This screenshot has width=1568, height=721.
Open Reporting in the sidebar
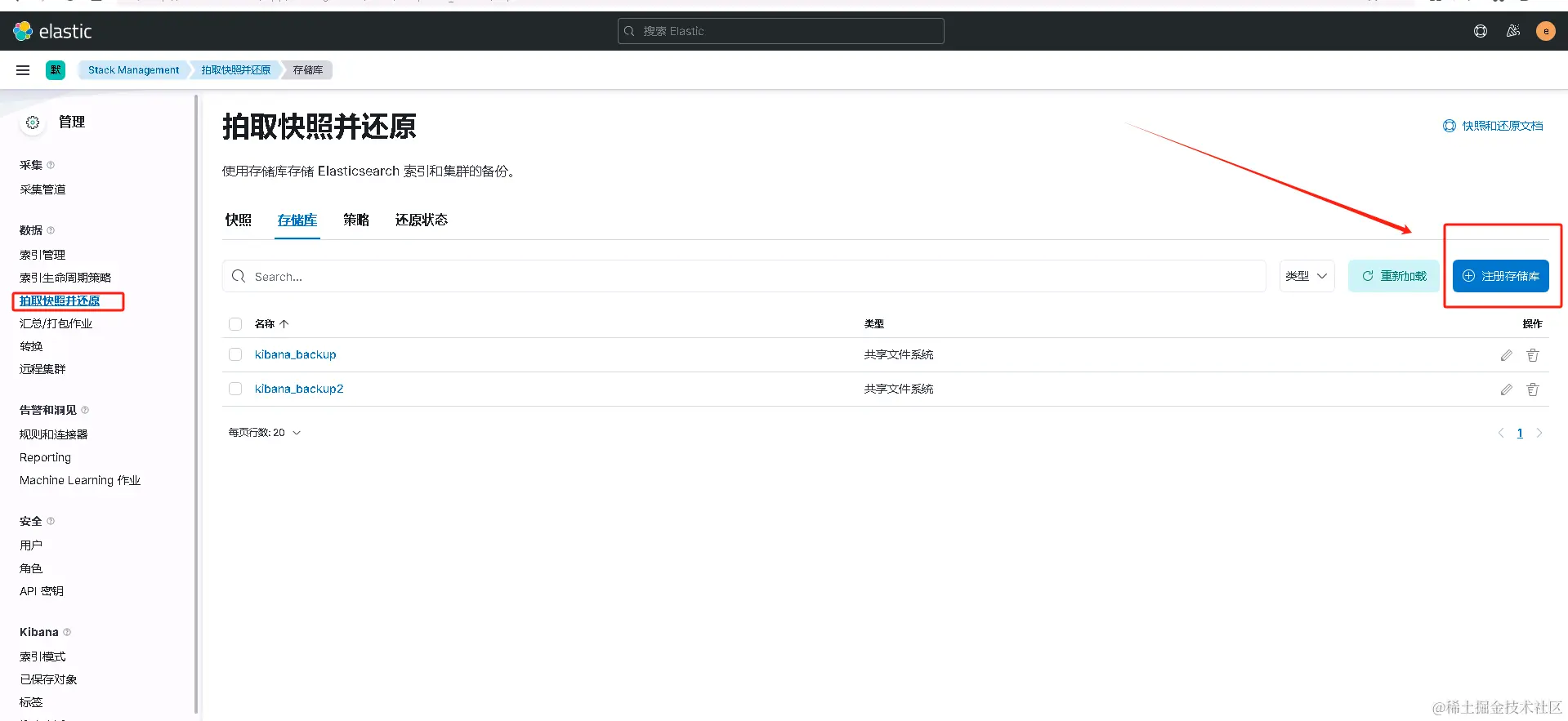pyautogui.click(x=46, y=457)
